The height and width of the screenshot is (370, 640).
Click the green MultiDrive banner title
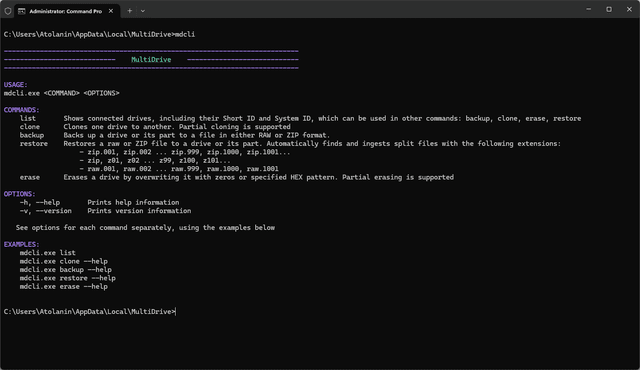tap(151, 60)
